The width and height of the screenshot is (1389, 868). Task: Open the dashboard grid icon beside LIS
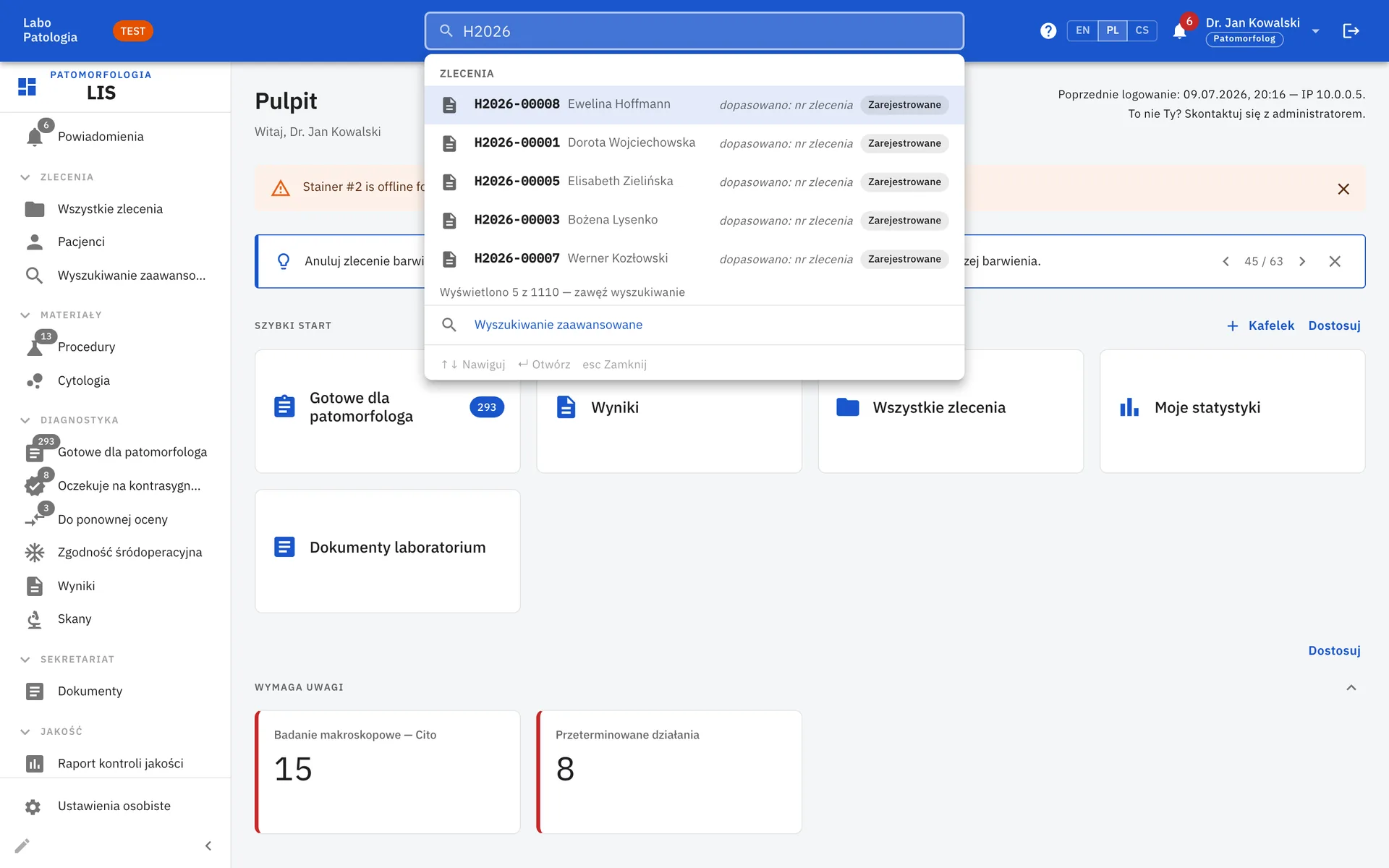tap(27, 87)
